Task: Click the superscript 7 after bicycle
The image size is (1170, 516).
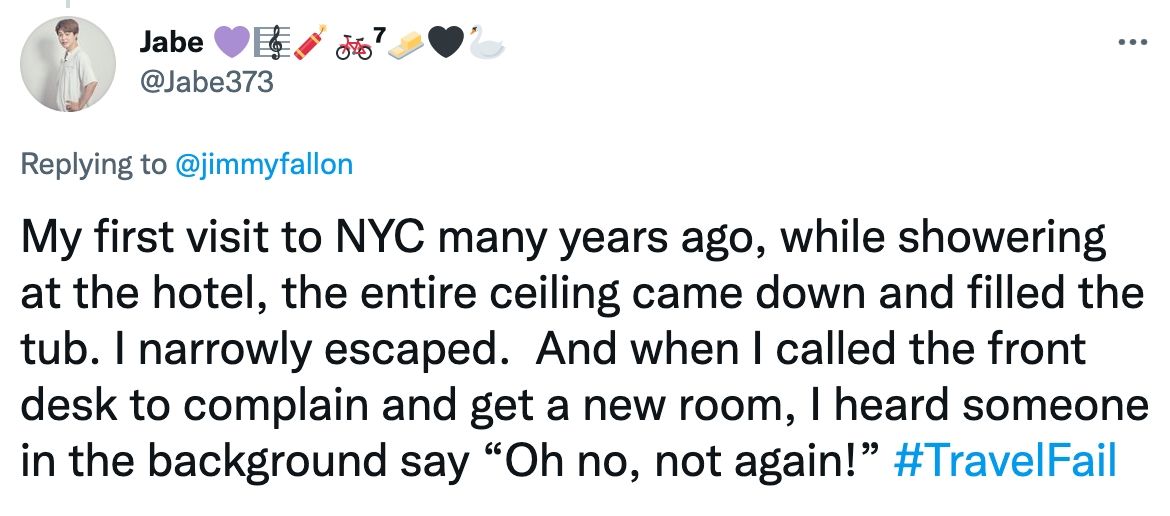Action: pyautogui.click(x=379, y=34)
